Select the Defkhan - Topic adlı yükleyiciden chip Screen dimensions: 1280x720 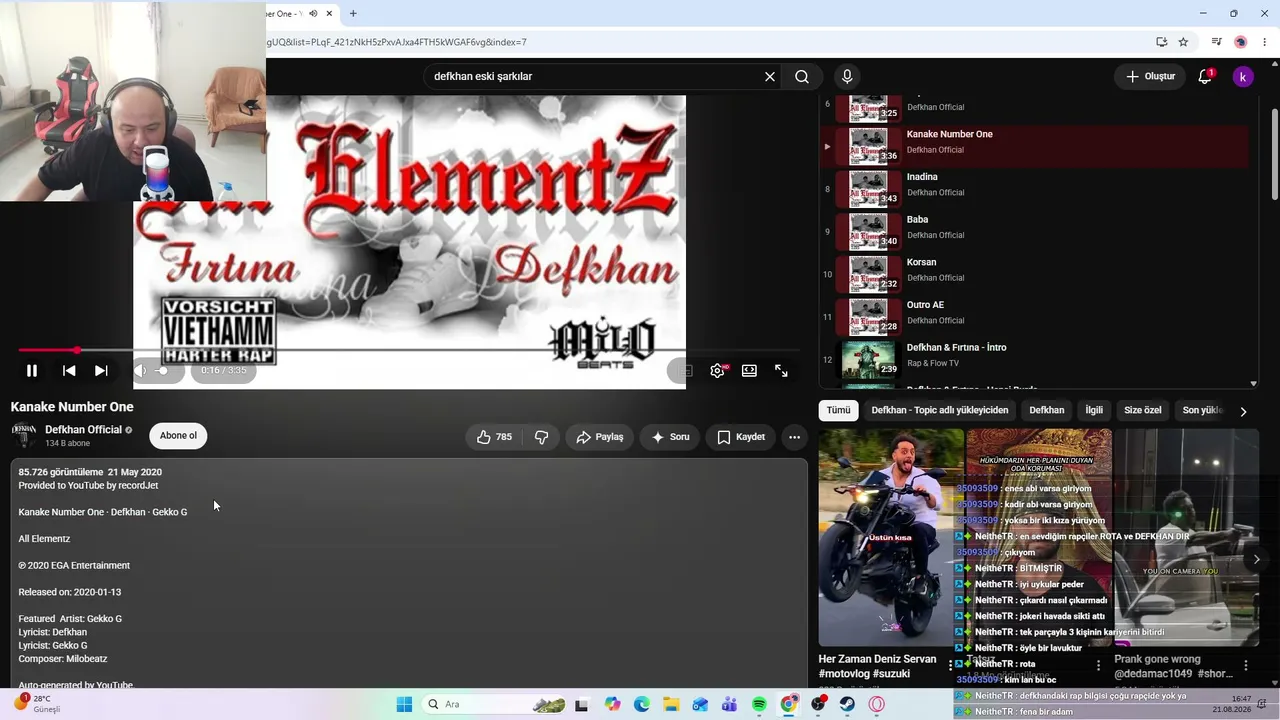pos(940,410)
